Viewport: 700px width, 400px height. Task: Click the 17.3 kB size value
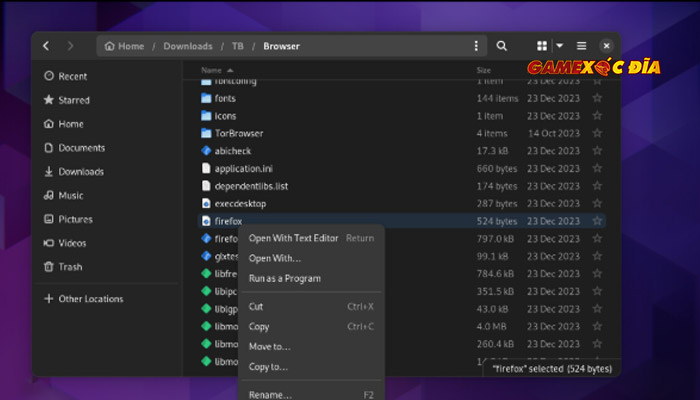(492, 151)
